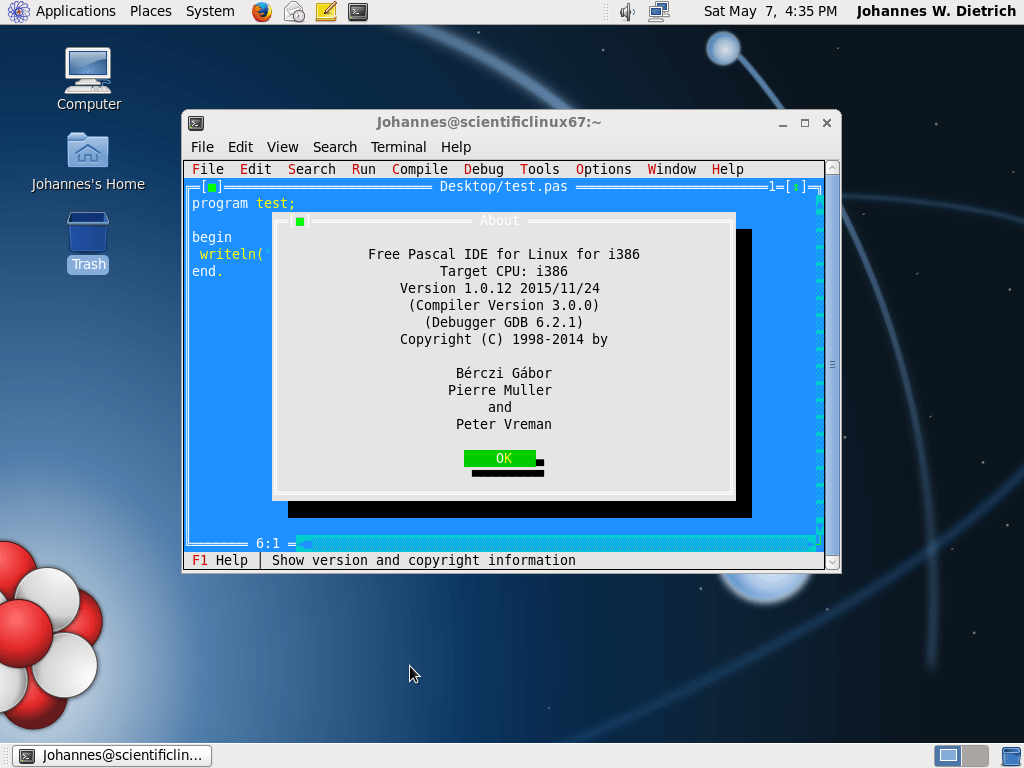1024x768 pixels.
Task: Expand the Places menu
Action: tap(150, 11)
